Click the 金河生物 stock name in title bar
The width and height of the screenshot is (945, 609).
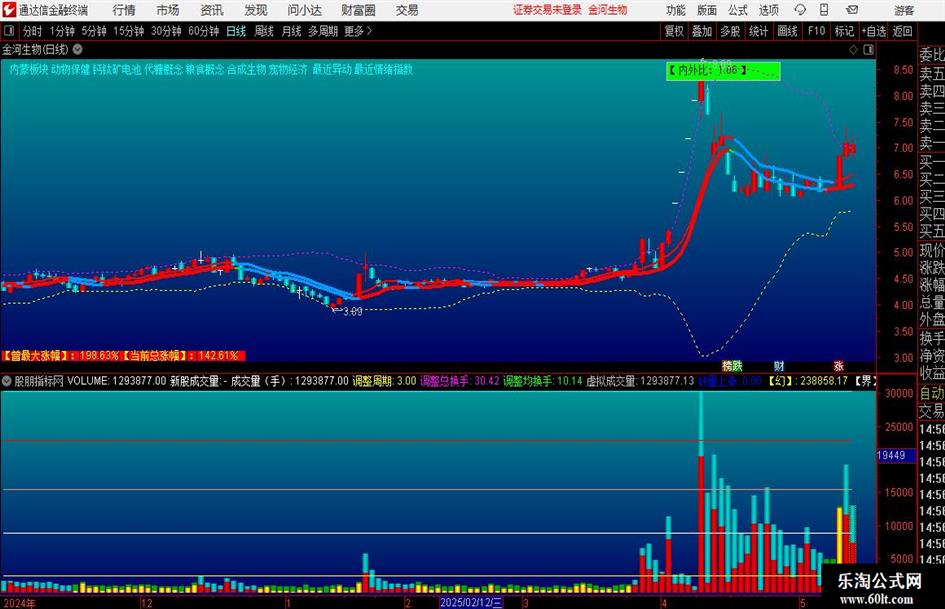pyautogui.click(x=608, y=10)
